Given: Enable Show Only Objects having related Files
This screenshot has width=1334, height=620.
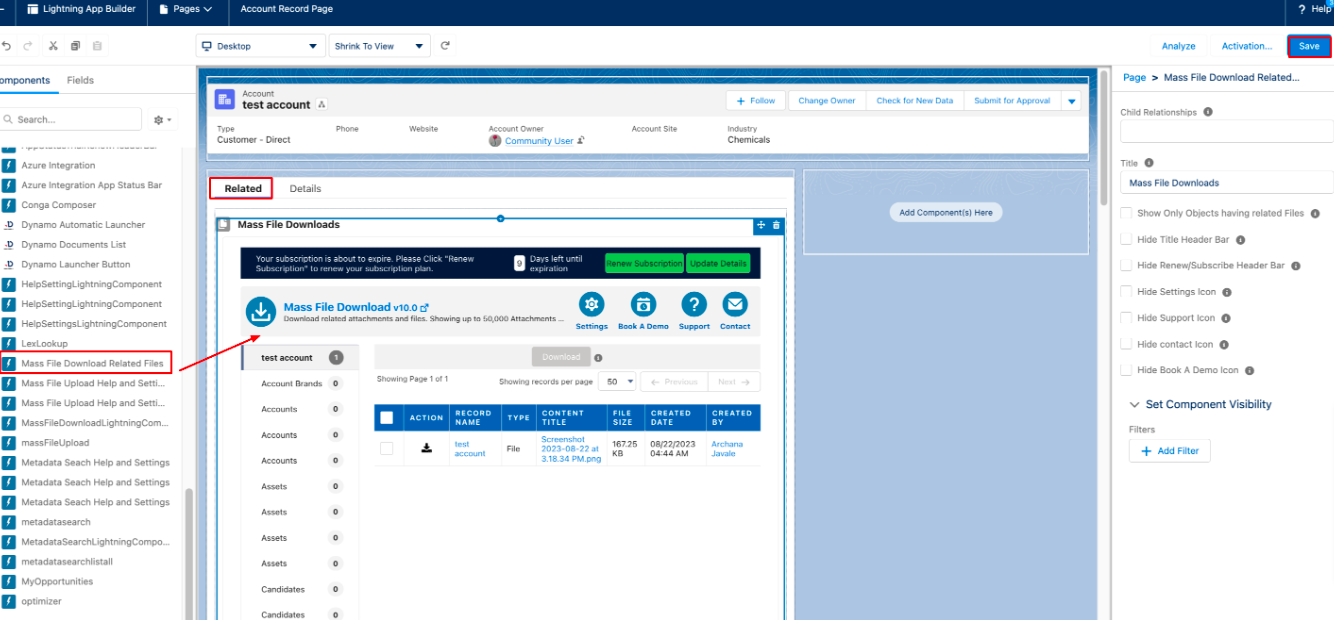Looking at the screenshot, I should [x=1127, y=213].
